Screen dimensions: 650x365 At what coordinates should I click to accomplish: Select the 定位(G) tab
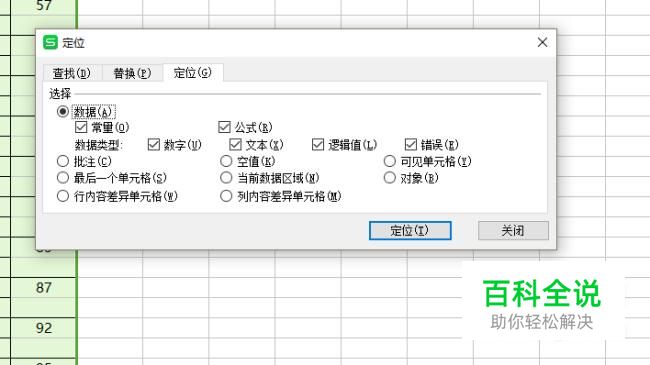193,73
